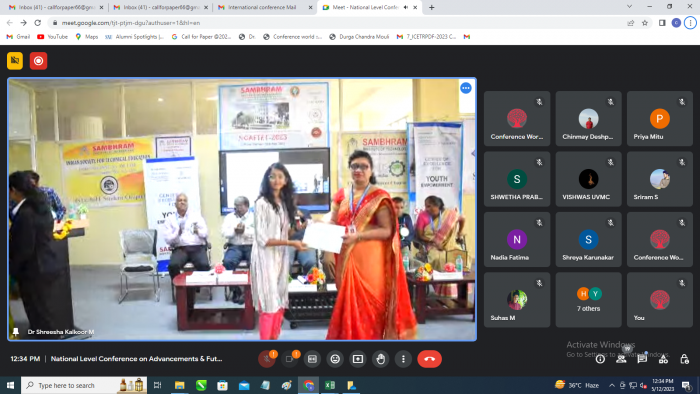Open the activities panel icon

pyautogui.click(x=663, y=359)
